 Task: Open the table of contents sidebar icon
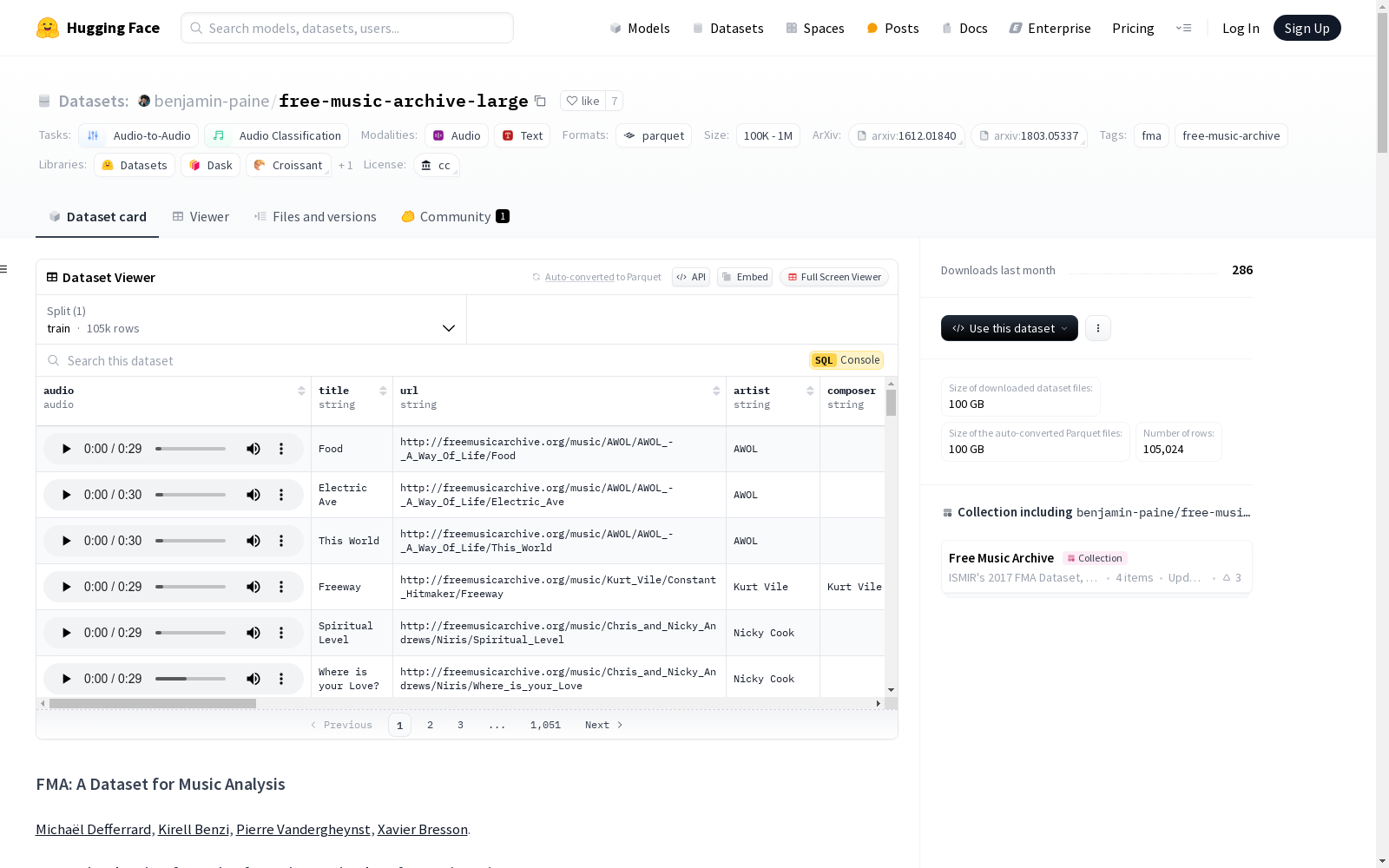4,269
